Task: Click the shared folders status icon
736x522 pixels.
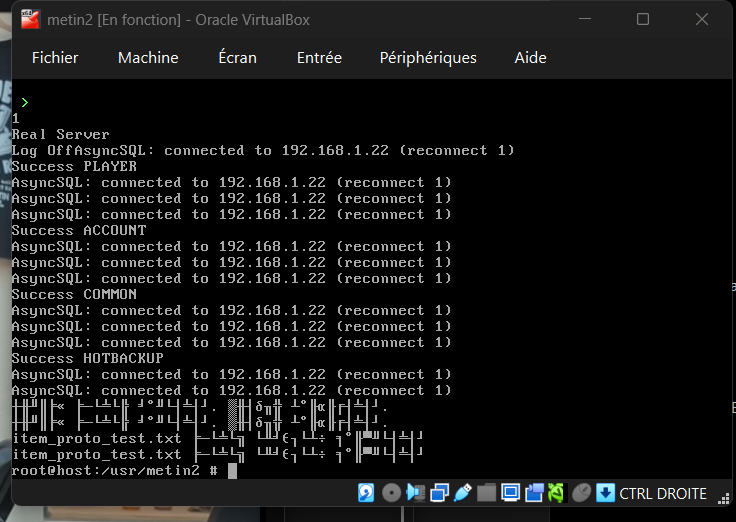Action: [x=486, y=493]
